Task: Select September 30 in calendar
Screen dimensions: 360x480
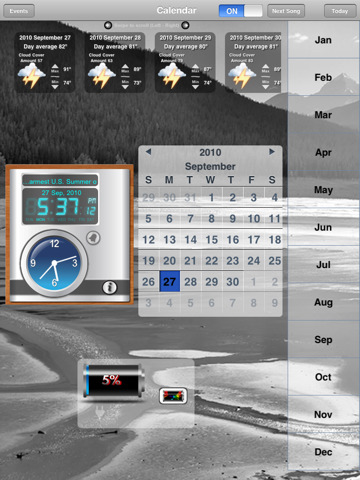Action: click(233, 281)
